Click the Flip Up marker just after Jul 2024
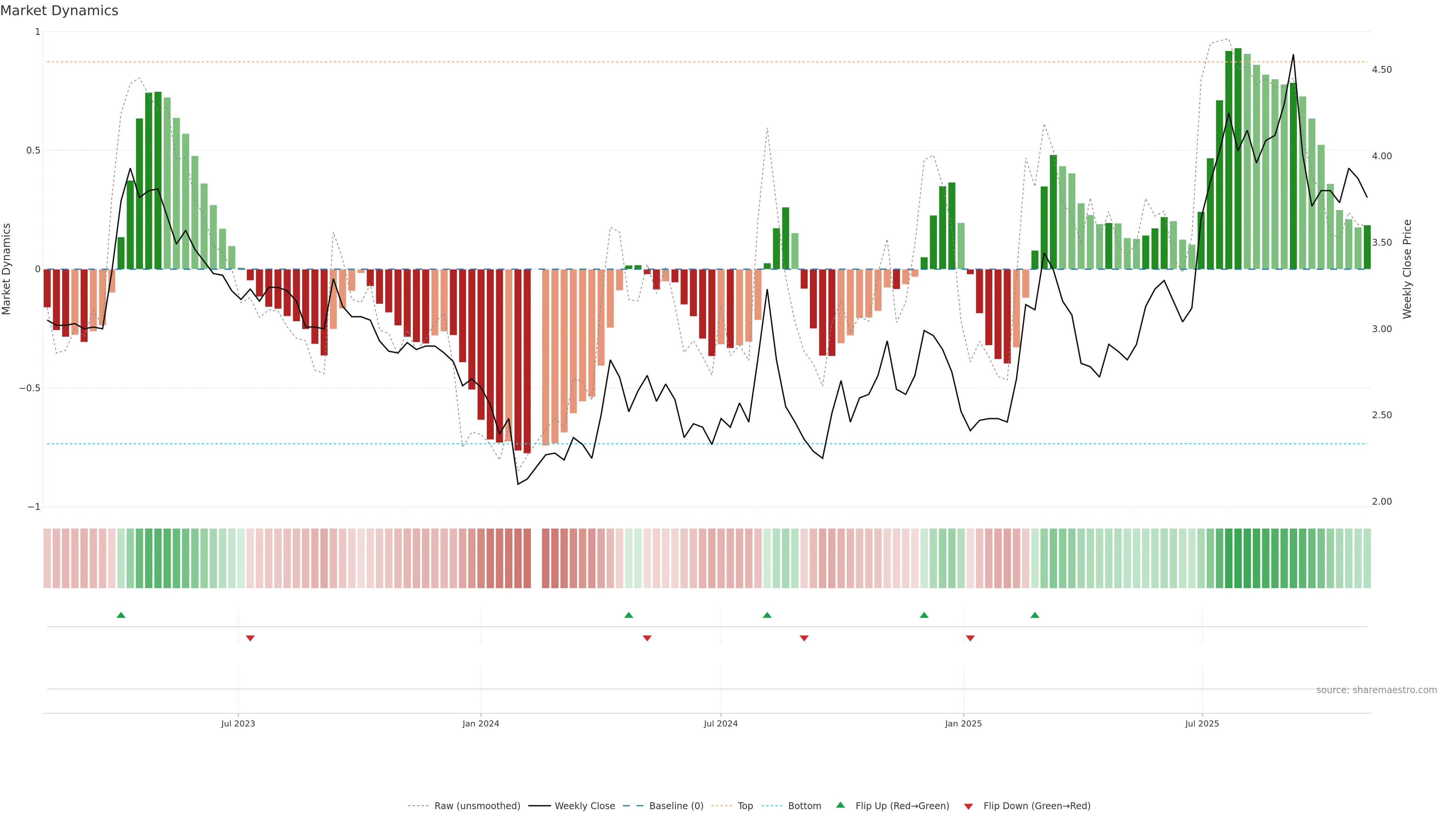The height and width of the screenshot is (819, 1456). click(767, 615)
